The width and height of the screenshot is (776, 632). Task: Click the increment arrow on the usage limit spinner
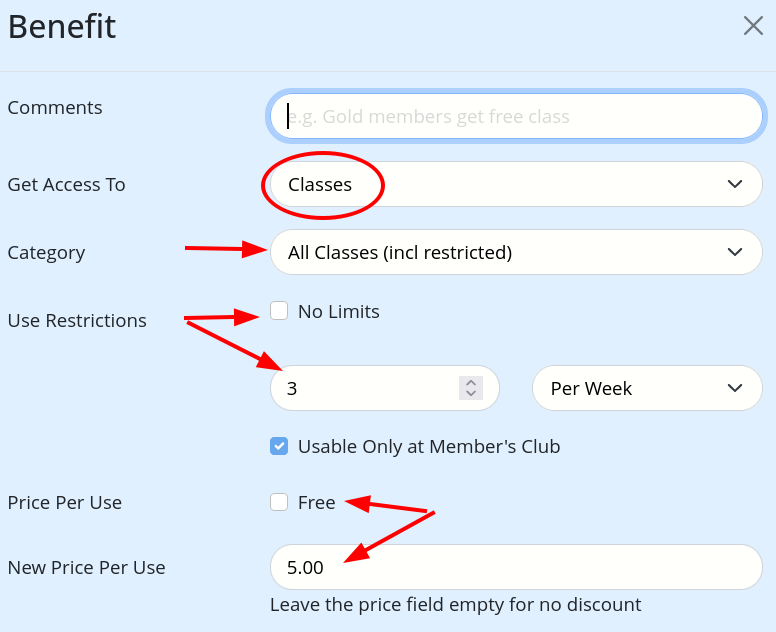click(470, 382)
